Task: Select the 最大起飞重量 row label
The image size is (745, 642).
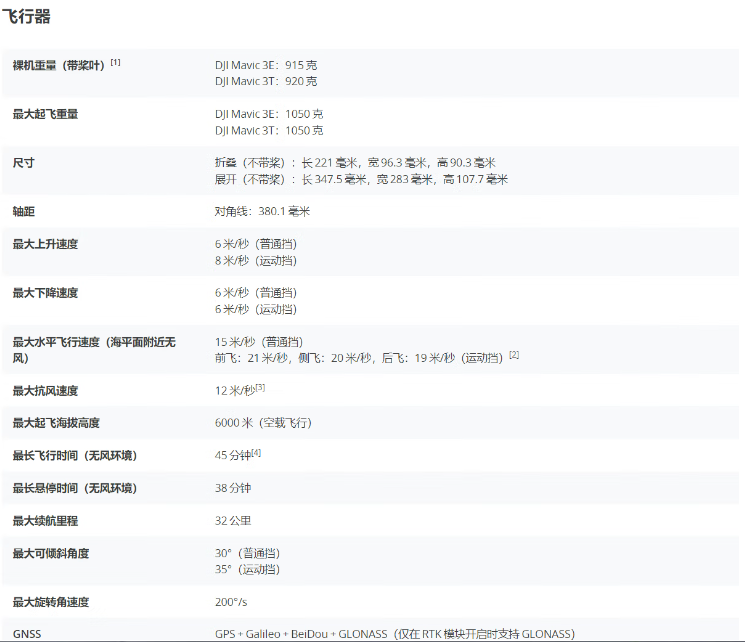Action: point(45,114)
